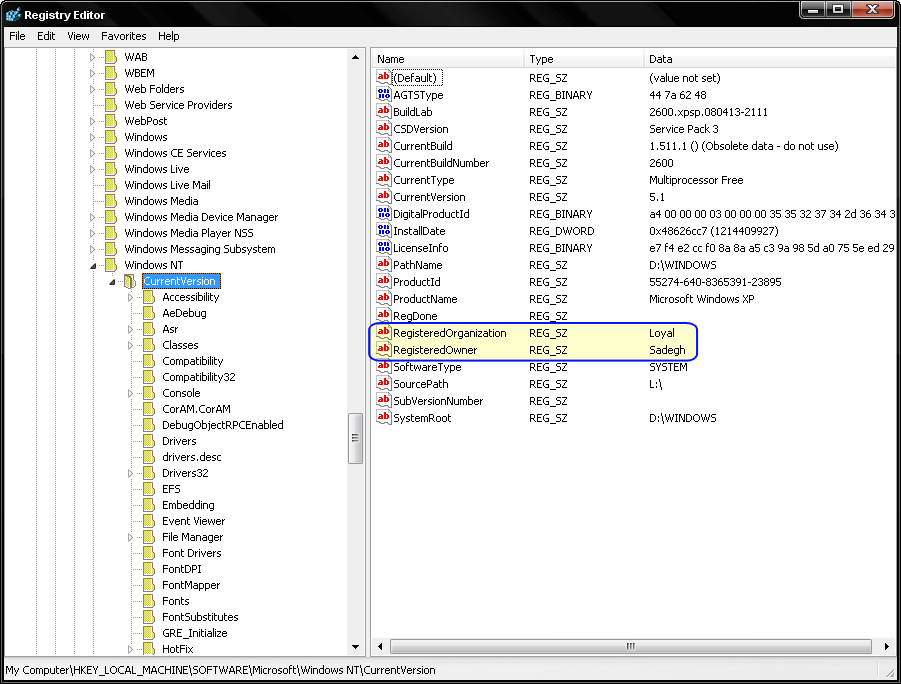Image resolution: width=901 pixels, height=684 pixels.
Task: Open the Edit menu
Action: [x=46, y=36]
